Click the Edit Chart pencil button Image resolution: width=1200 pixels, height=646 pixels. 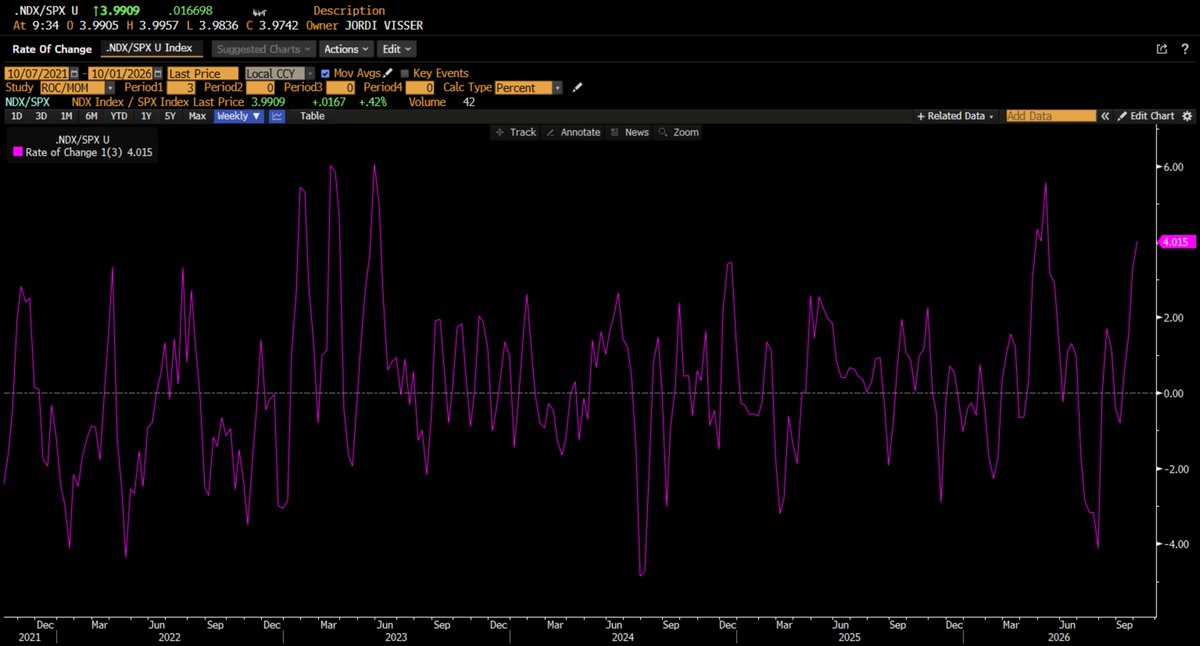[x=1146, y=116]
